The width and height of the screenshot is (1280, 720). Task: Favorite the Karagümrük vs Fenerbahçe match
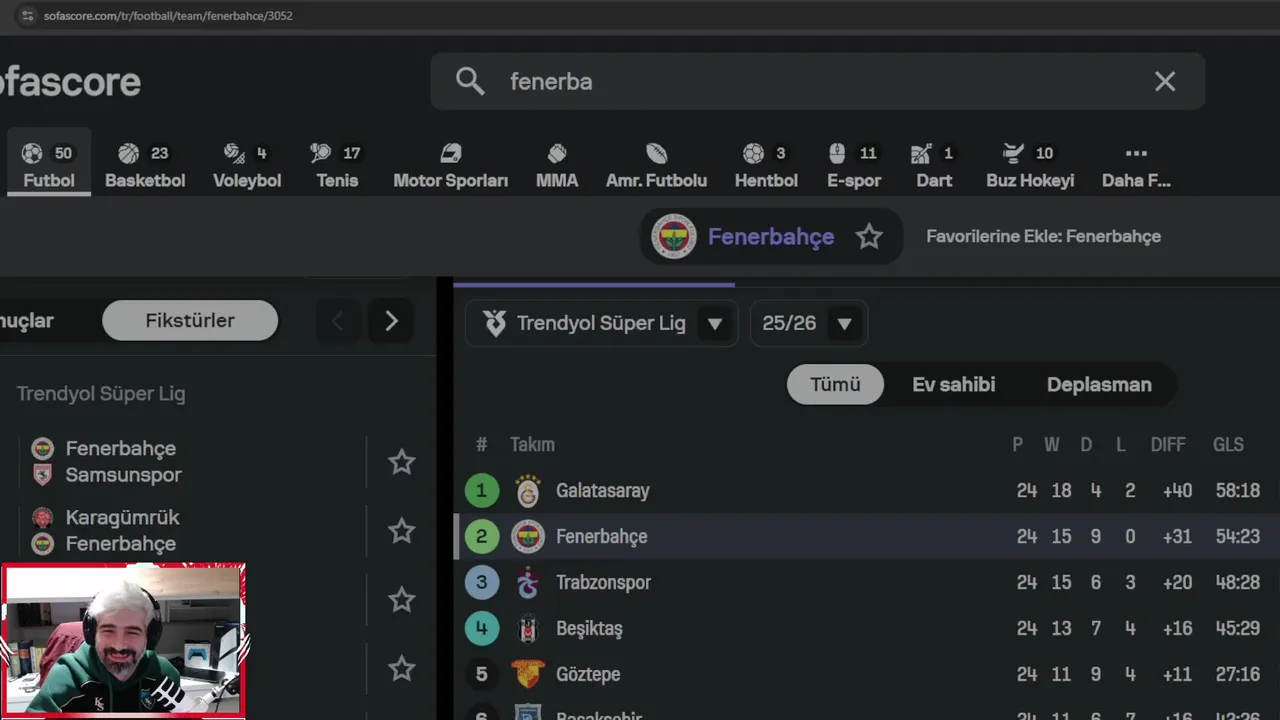[401, 531]
